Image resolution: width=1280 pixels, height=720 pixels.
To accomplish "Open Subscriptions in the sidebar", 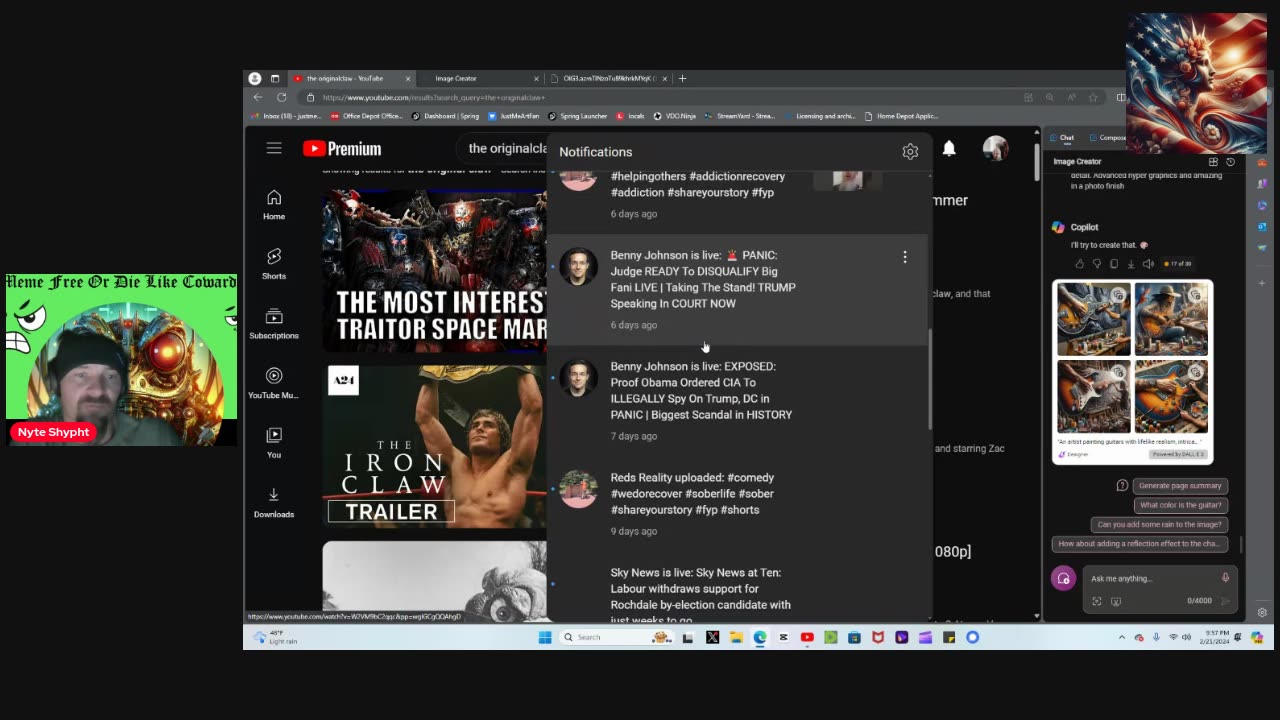I will click(274, 323).
